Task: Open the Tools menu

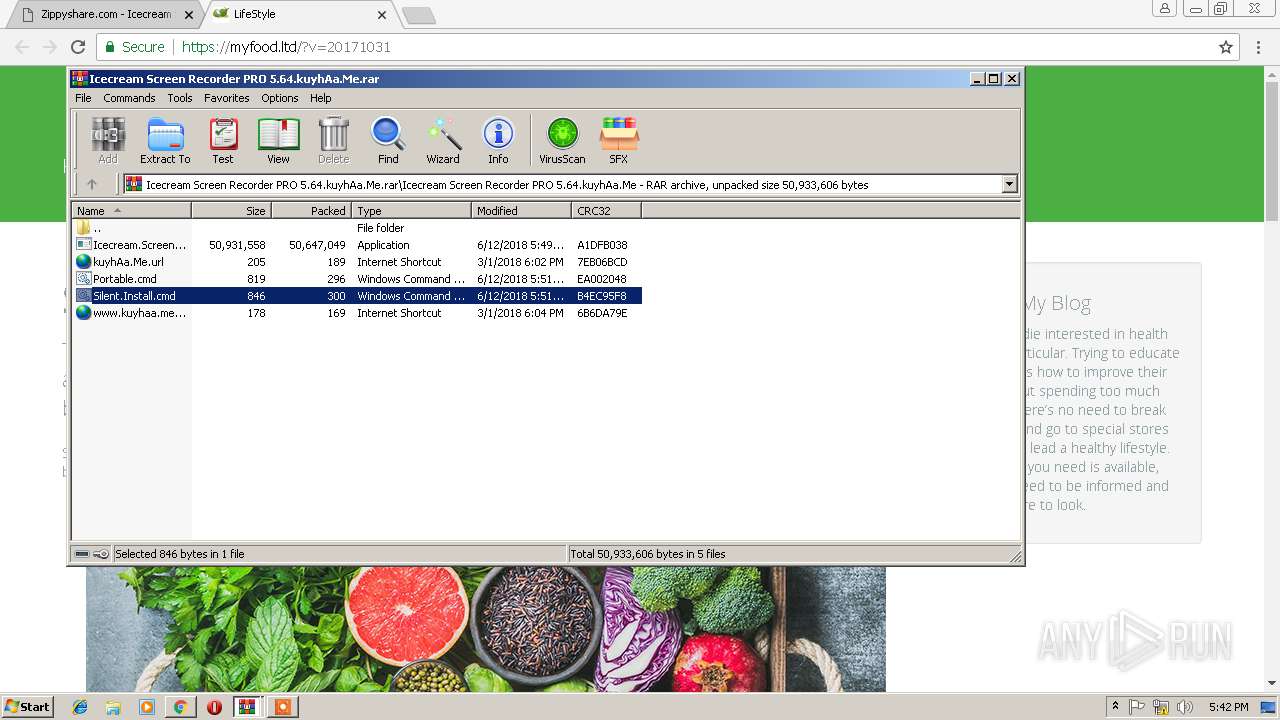Action: coord(180,98)
